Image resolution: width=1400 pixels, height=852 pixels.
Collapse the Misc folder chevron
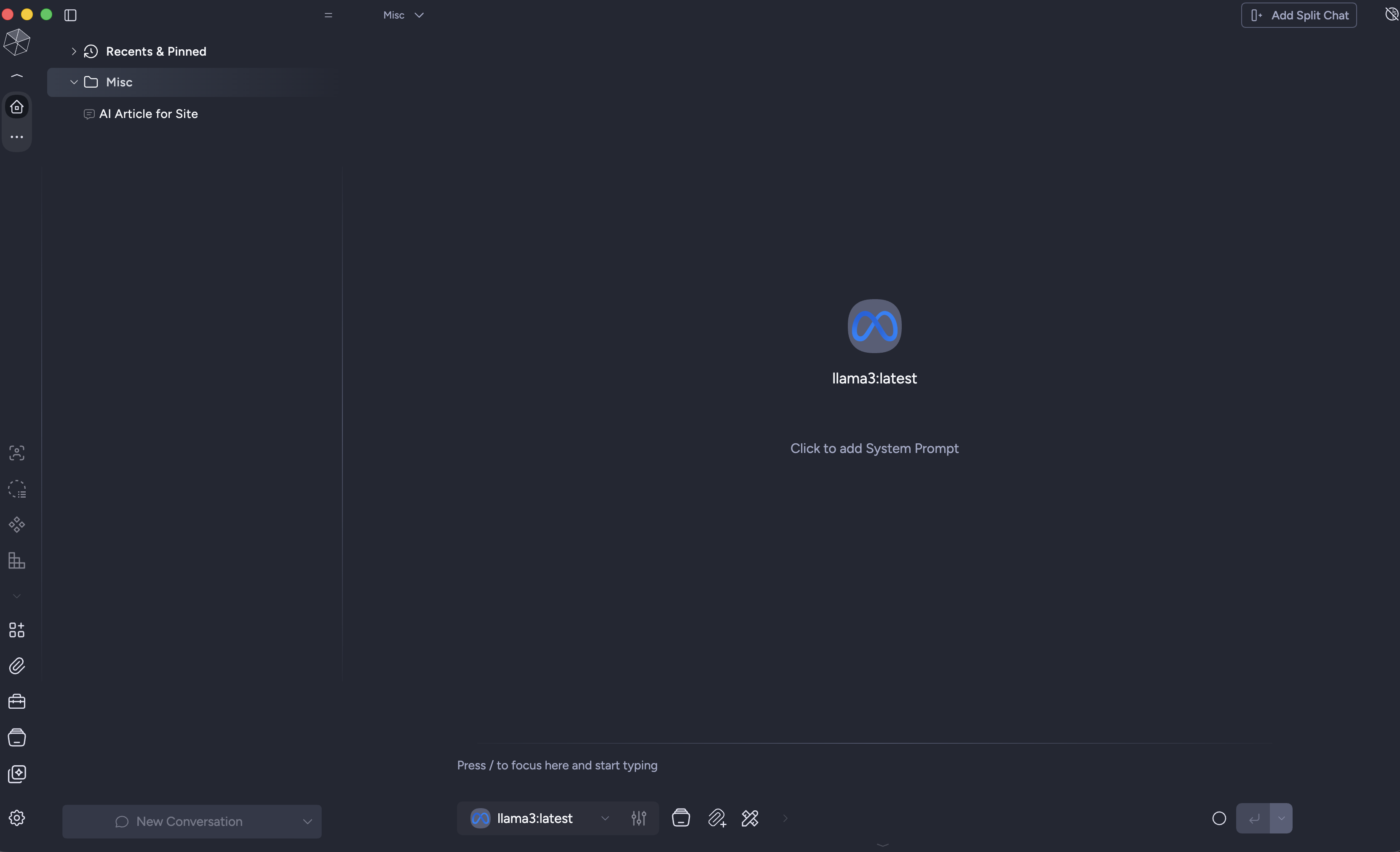click(x=74, y=83)
